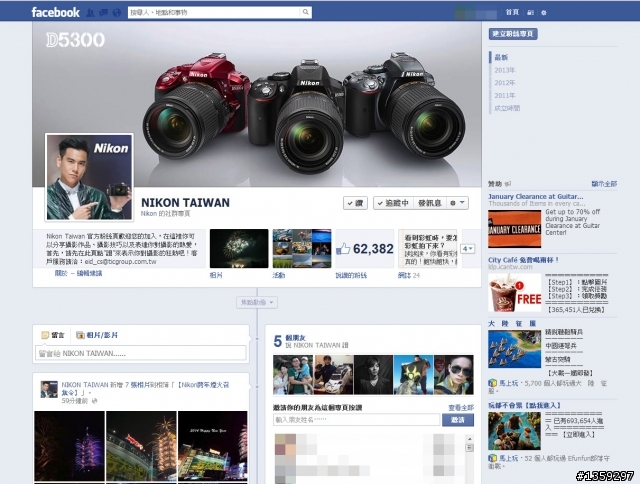This screenshot has width=640, height=484.
Task: Click play now link under ships ad
Action: [x=509, y=383]
